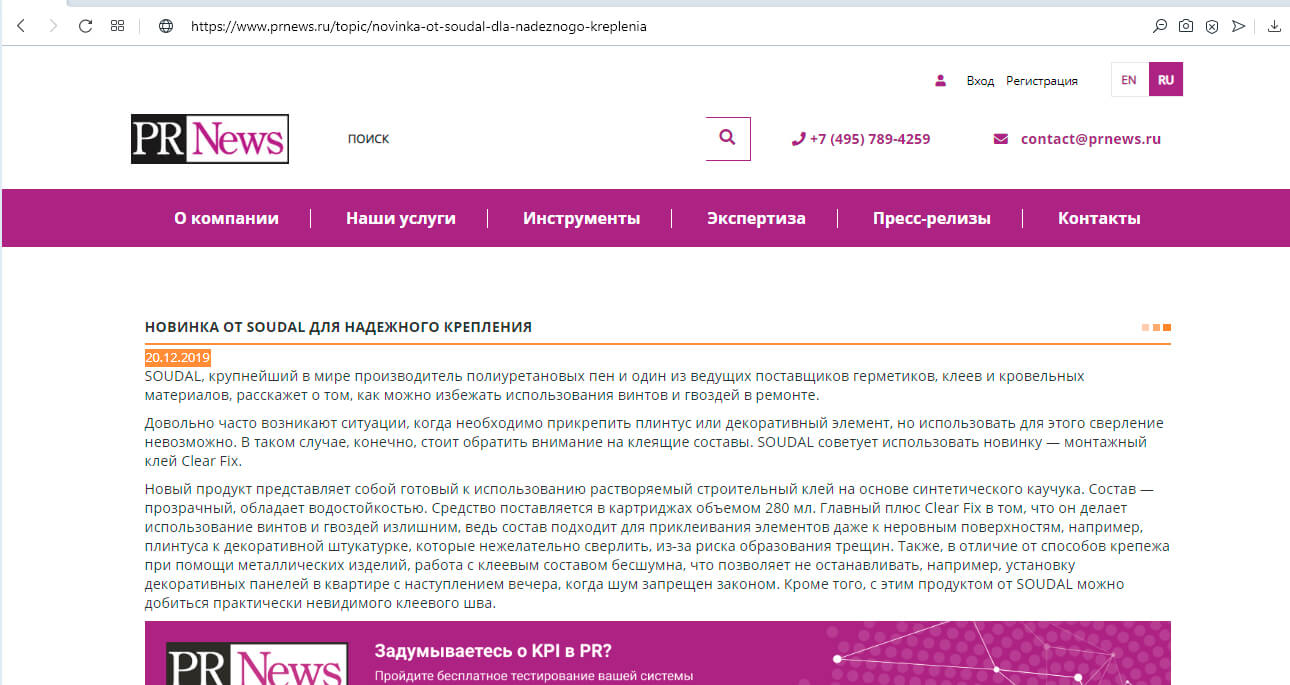The width and height of the screenshot is (1290, 685).
Task: Click the site search magnifier button
Action: click(727, 138)
